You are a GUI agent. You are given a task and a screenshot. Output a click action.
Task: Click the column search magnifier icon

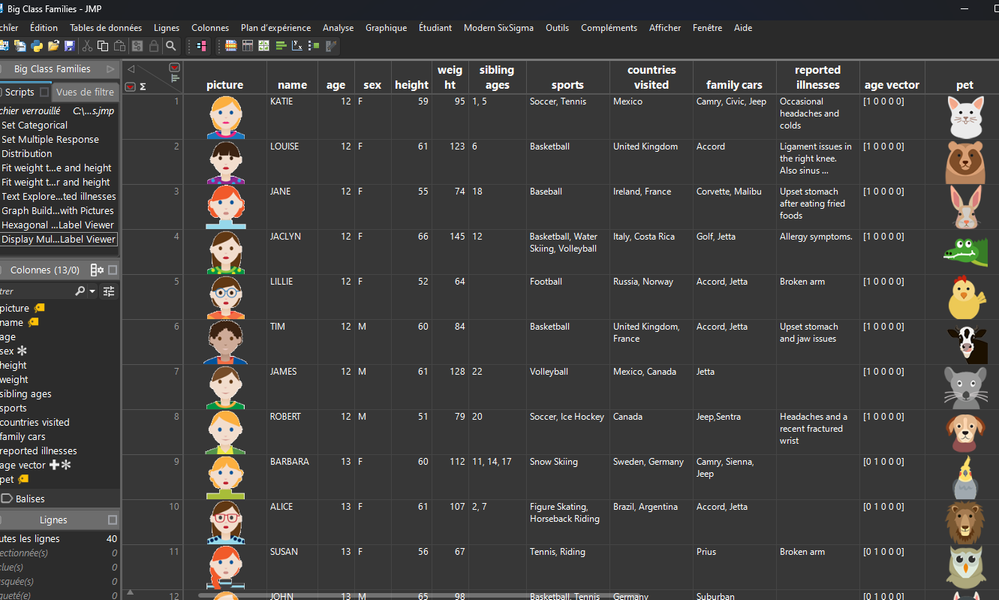[80, 291]
